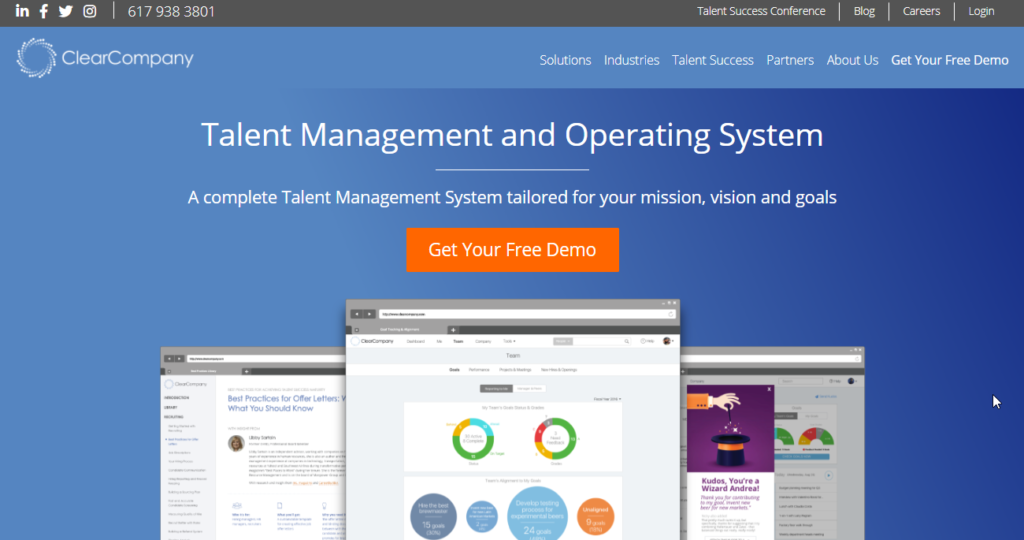Click the Login link
This screenshot has width=1024, height=540.
[x=981, y=11]
